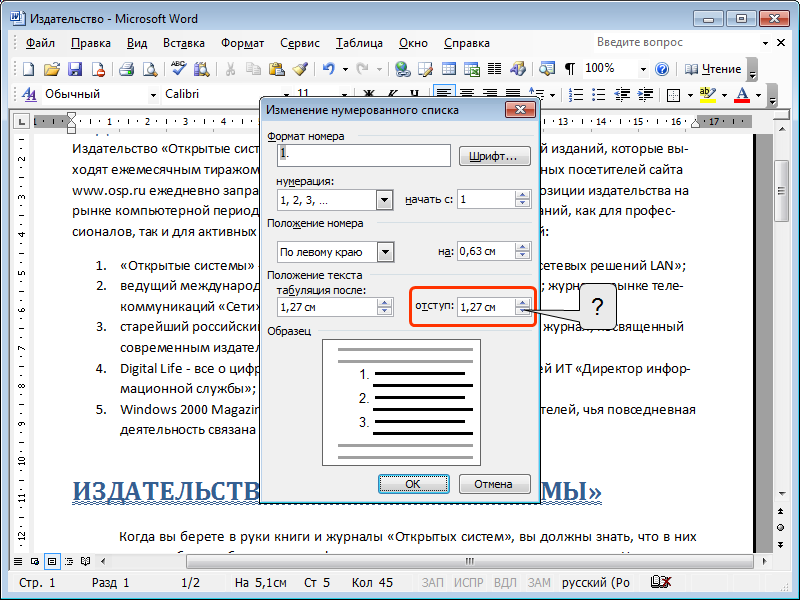Open the line spacing dropdown arrow
This screenshot has height=600, width=800.
(553, 95)
